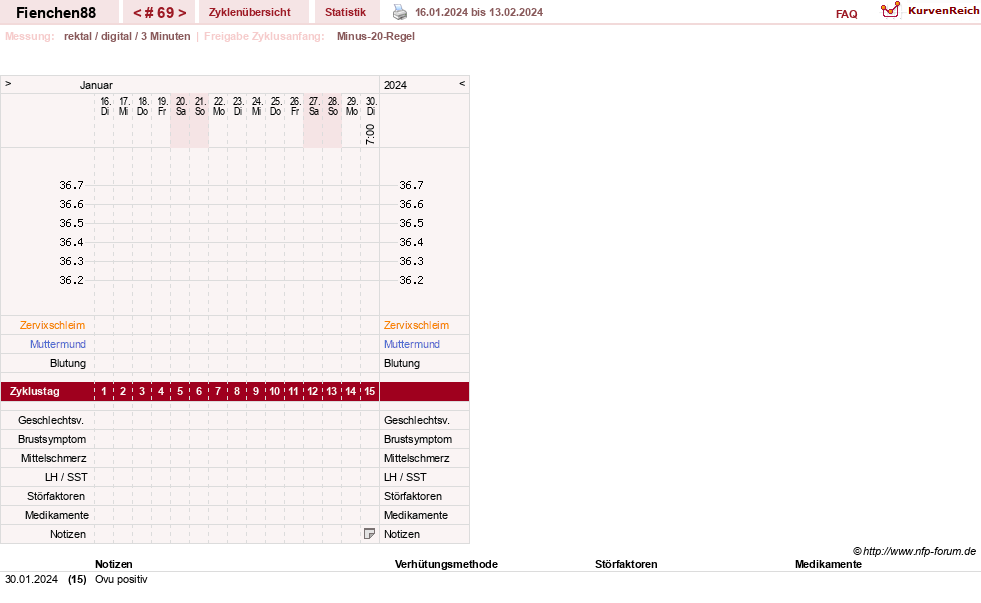
Task: Select date column 28. So
Action: (333, 106)
